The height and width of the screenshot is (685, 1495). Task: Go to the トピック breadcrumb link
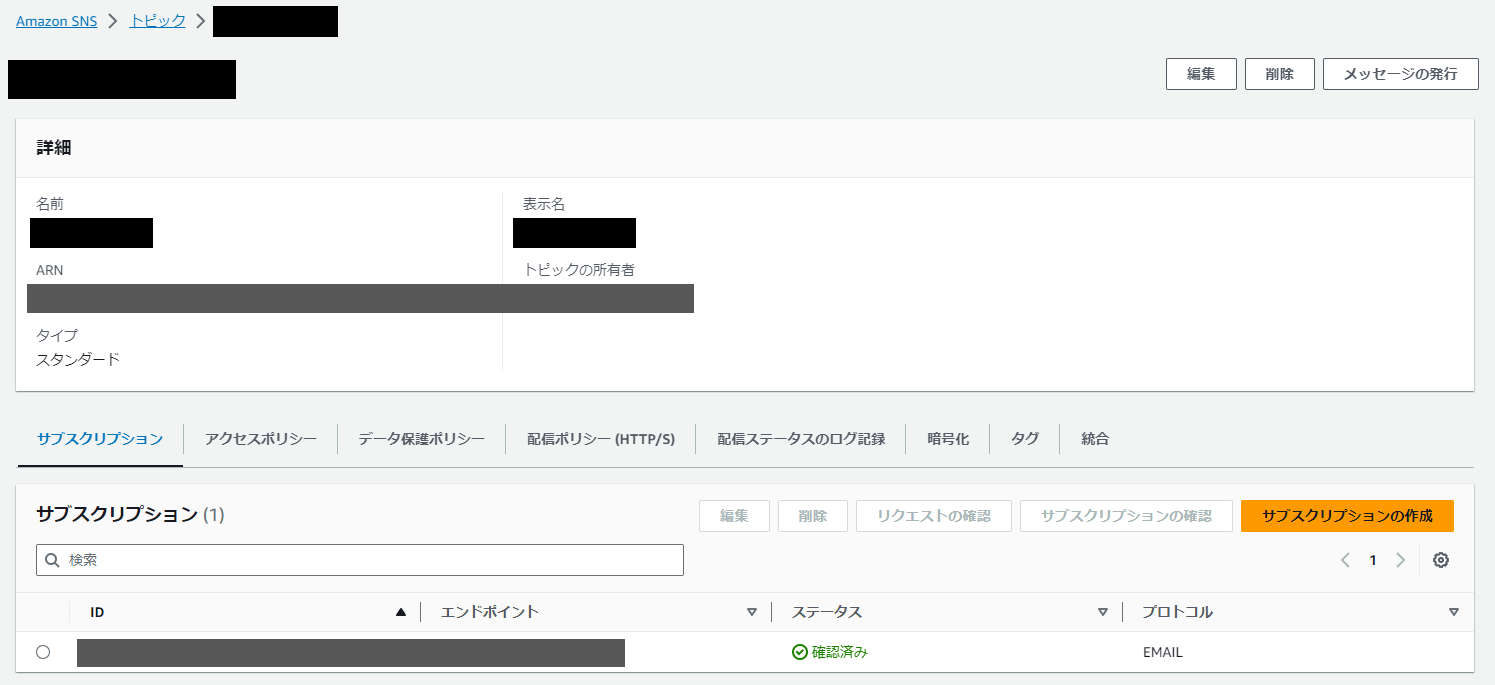point(158,21)
